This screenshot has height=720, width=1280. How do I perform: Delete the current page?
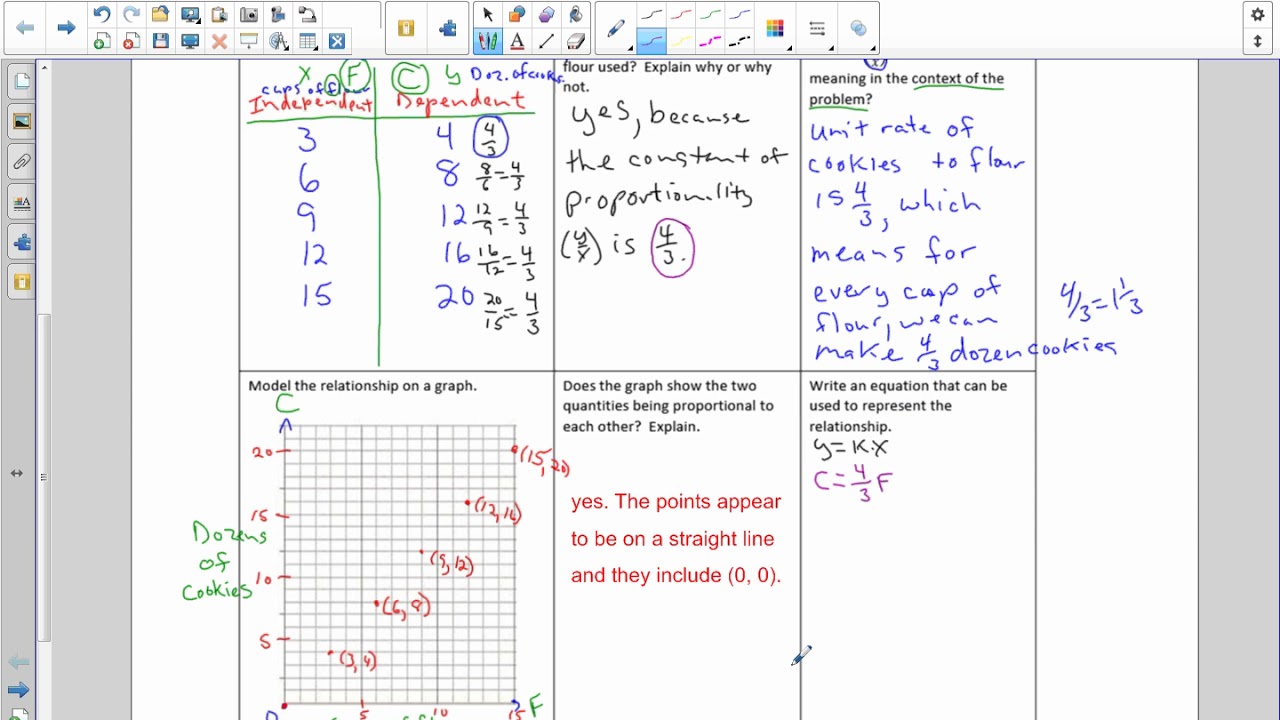[131, 41]
